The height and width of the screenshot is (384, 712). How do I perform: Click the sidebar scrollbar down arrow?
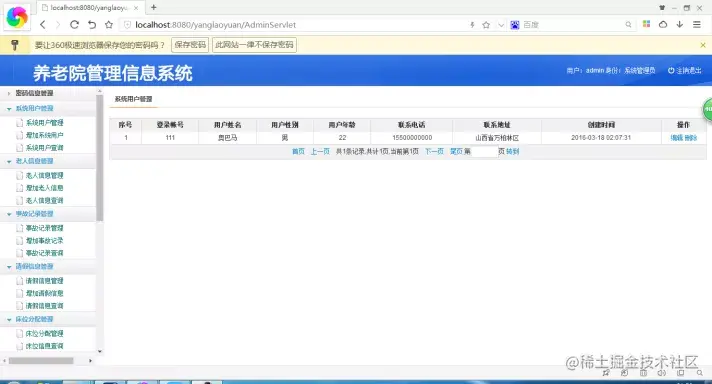[100, 351]
